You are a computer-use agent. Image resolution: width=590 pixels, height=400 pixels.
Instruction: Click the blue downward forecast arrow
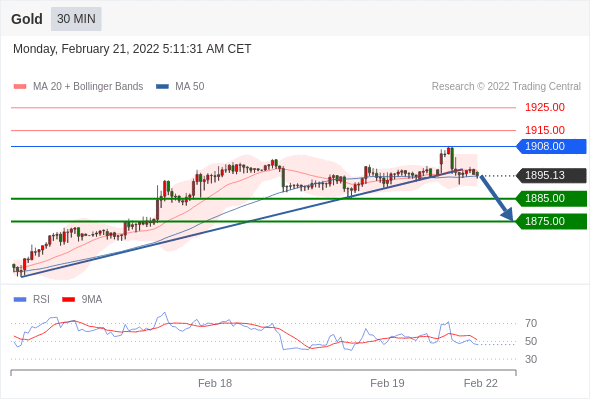coord(496,198)
